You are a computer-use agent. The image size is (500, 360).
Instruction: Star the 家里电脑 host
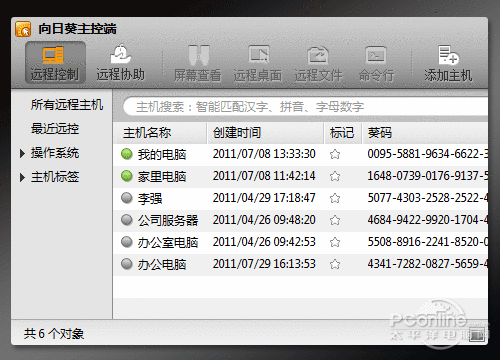point(335,176)
